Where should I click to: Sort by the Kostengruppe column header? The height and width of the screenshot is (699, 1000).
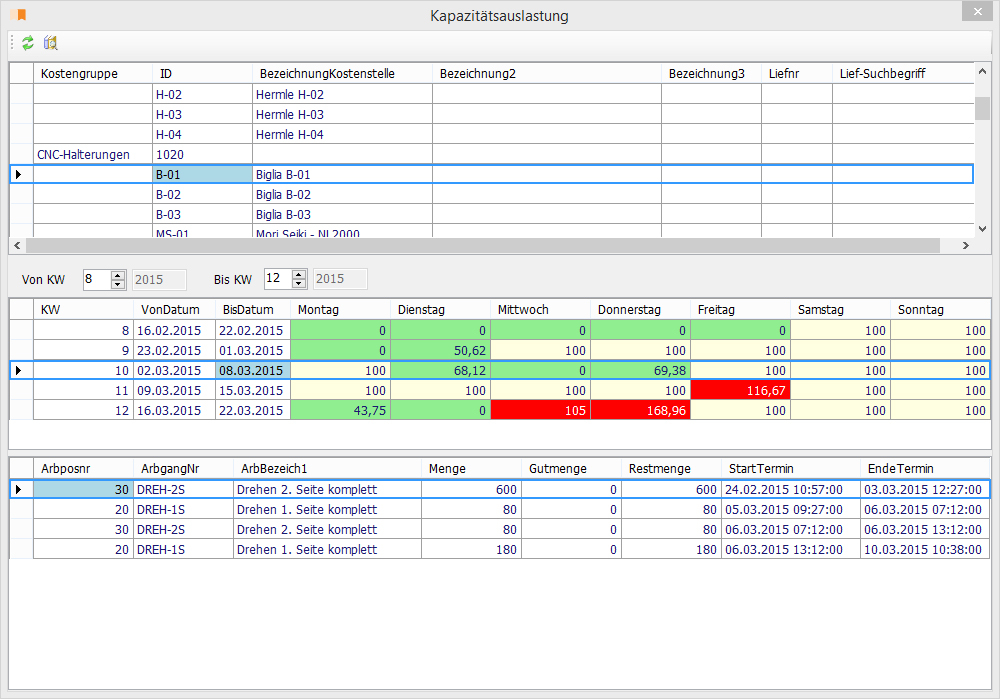tap(79, 74)
